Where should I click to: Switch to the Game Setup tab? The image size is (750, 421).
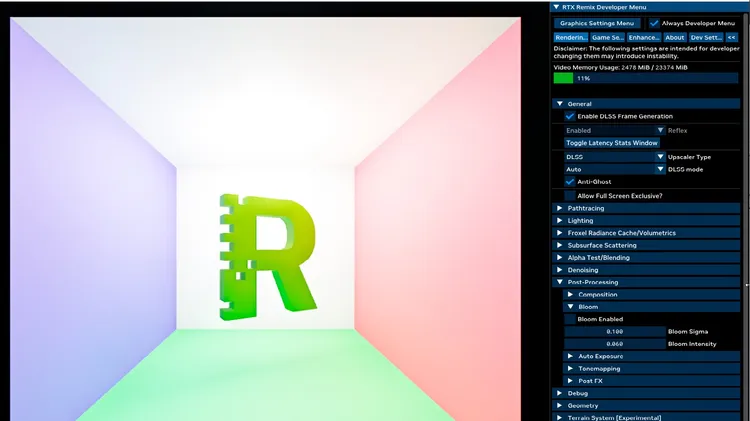(x=607, y=37)
